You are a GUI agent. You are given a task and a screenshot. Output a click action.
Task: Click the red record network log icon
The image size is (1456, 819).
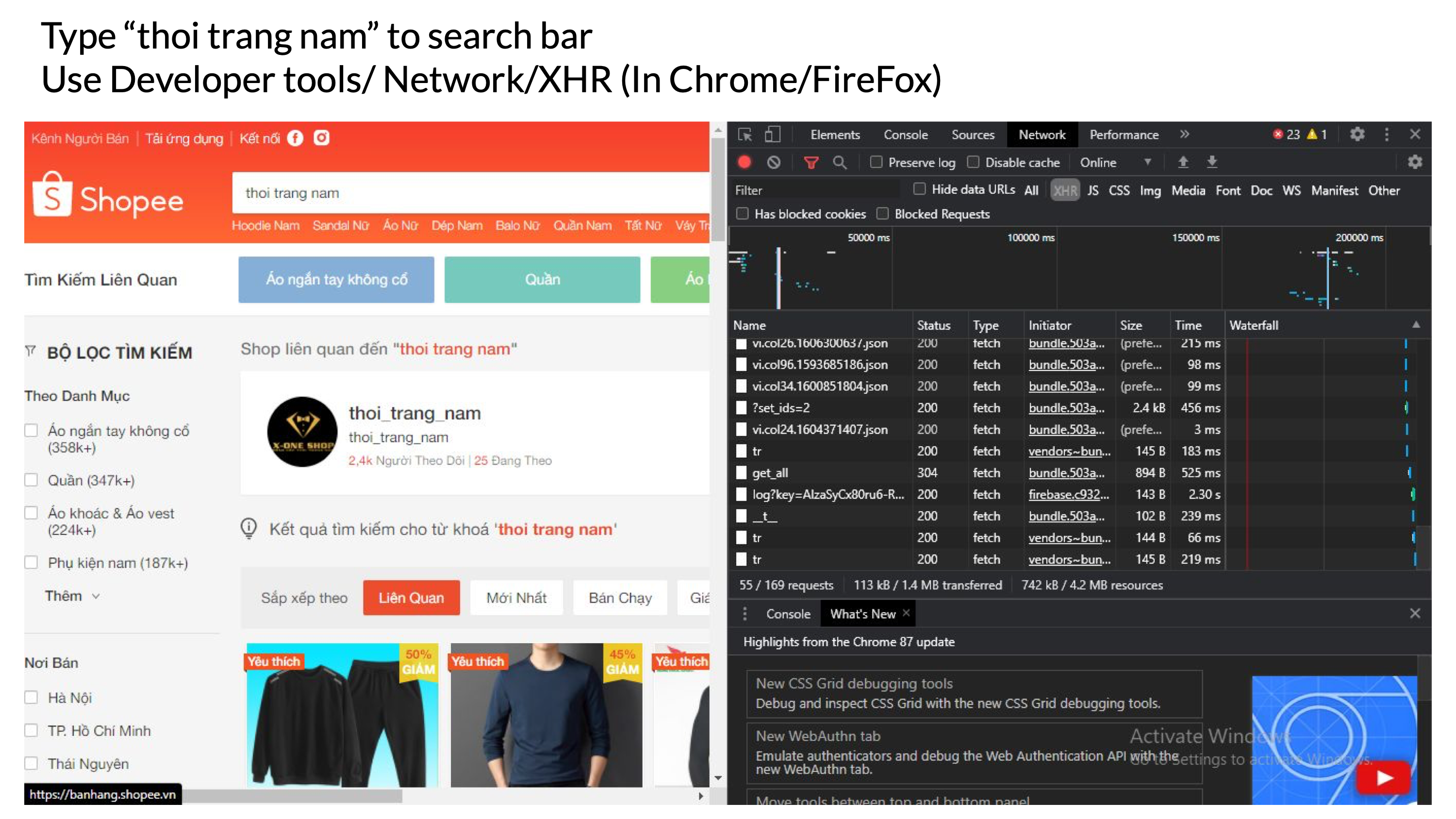pyautogui.click(x=745, y=162)
